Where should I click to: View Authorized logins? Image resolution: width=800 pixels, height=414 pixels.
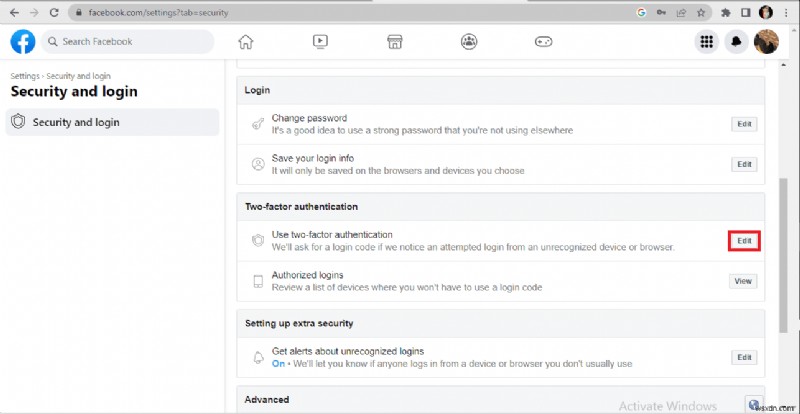click(743, 281)
